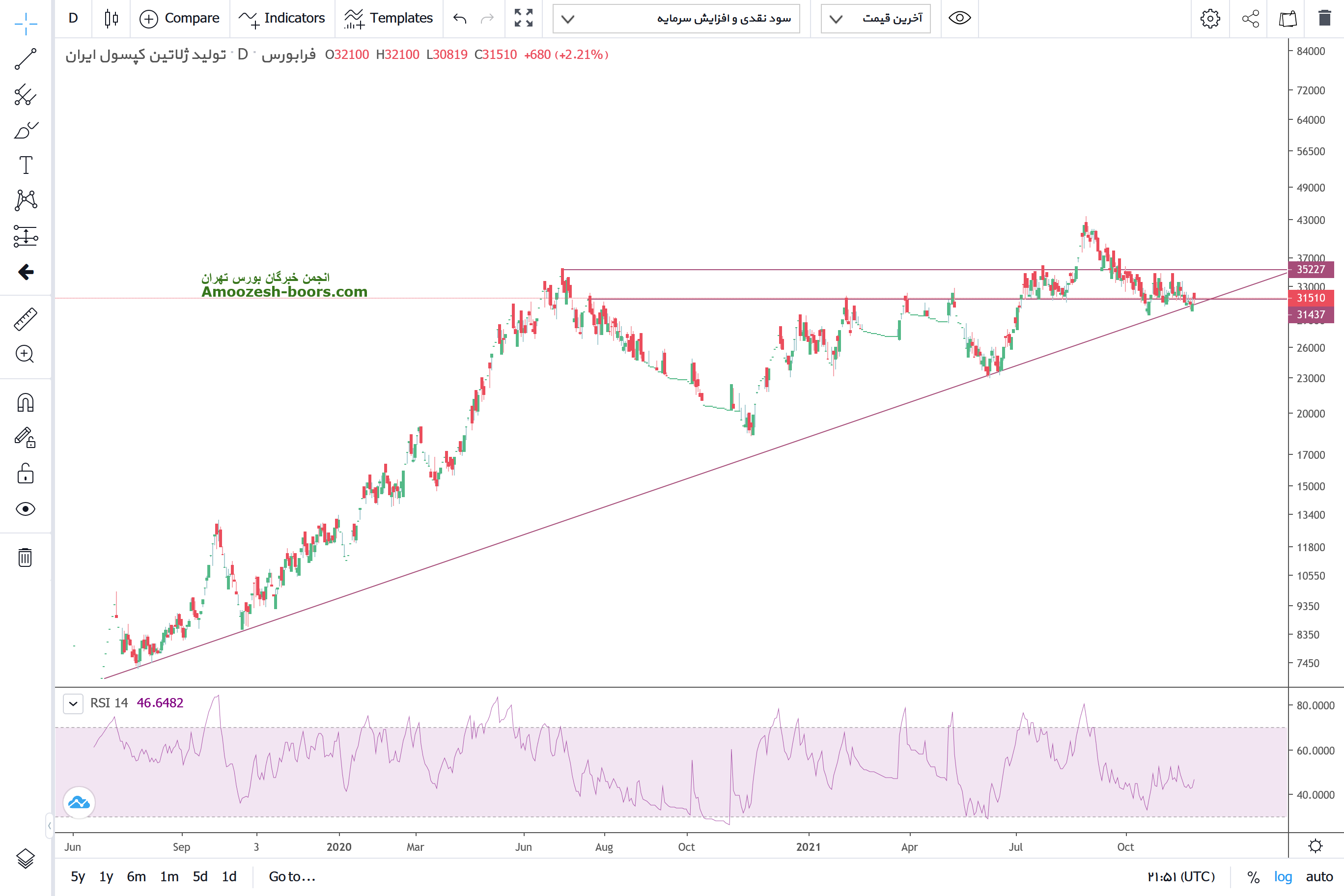This screenshot has height=896, width=1344.
Task: Set range to 6m
Action: [136, 876]
